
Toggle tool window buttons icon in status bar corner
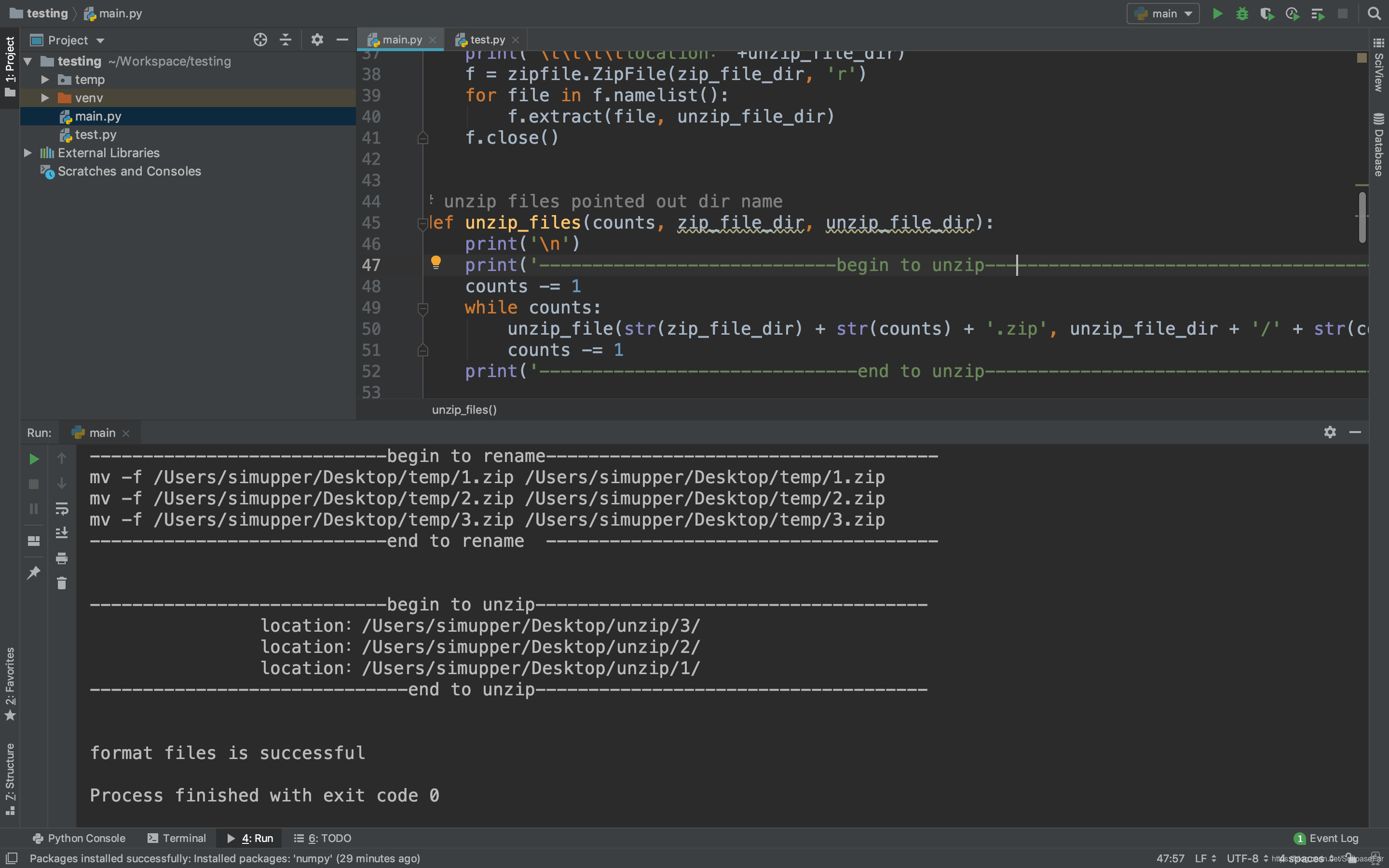tap(11, 858)
